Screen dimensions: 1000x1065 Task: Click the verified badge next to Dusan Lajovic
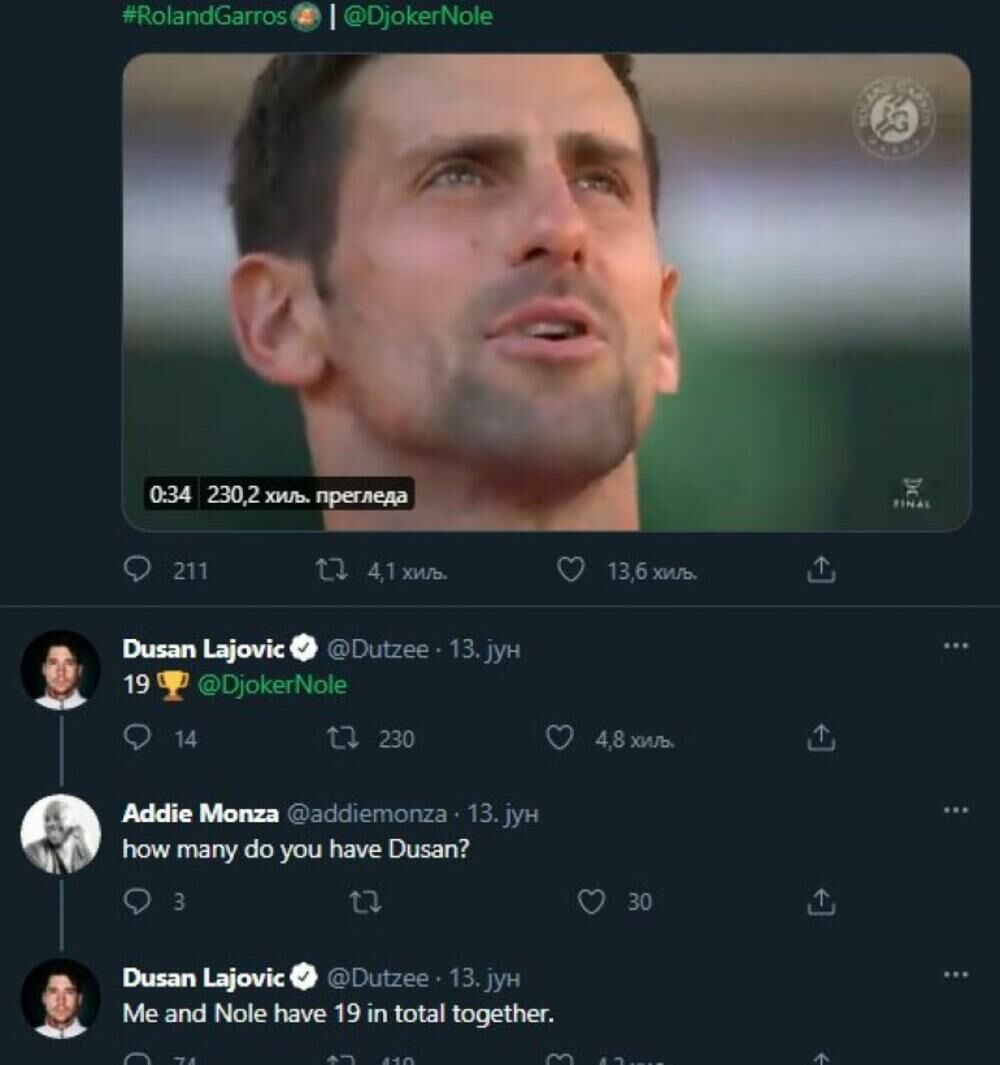pyautogui.click(x=305, y=648)
